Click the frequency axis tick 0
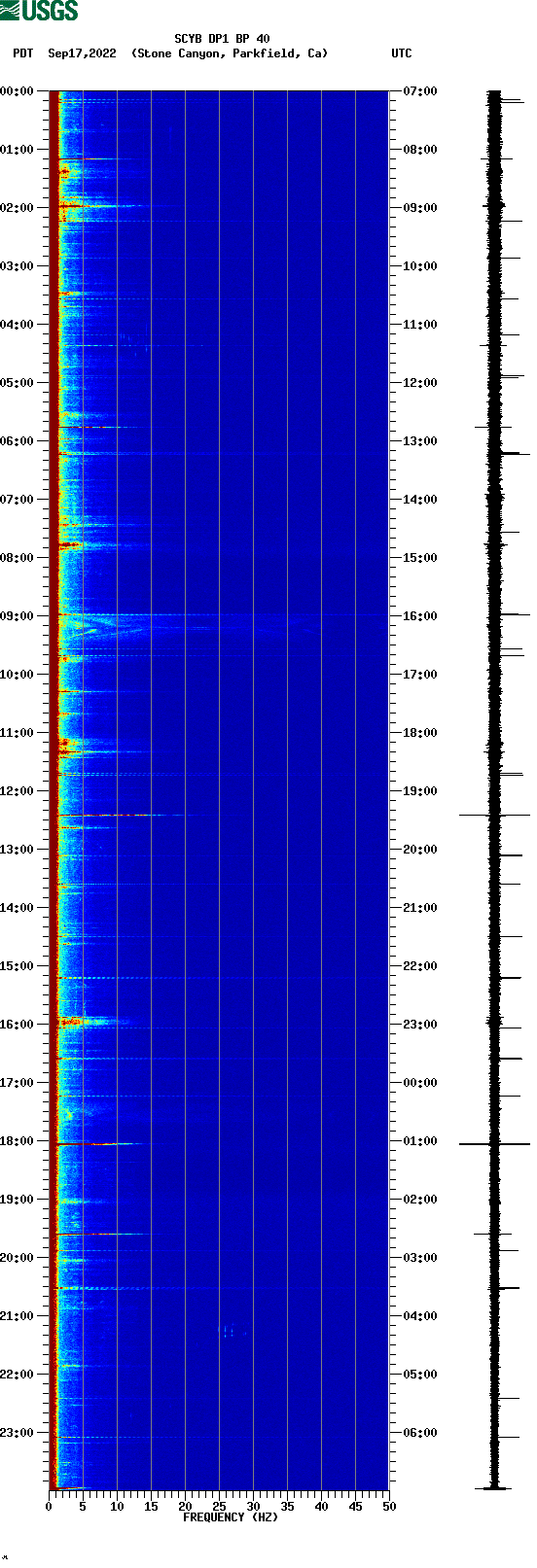The height and width of the screenshot is (1568, 537). 49,1507
